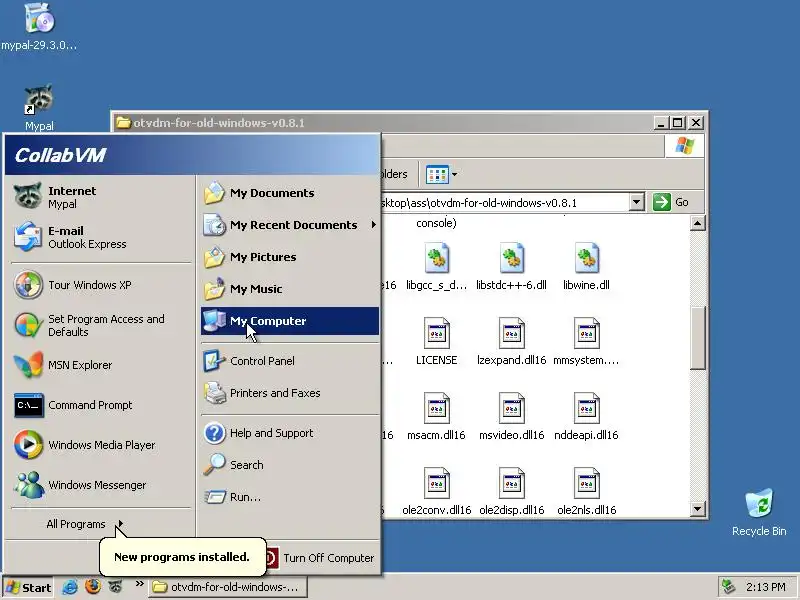The height and width of the screenshot is (600, 800).
Task: Open address bar dropdown arrow
Action: point(636,203)
